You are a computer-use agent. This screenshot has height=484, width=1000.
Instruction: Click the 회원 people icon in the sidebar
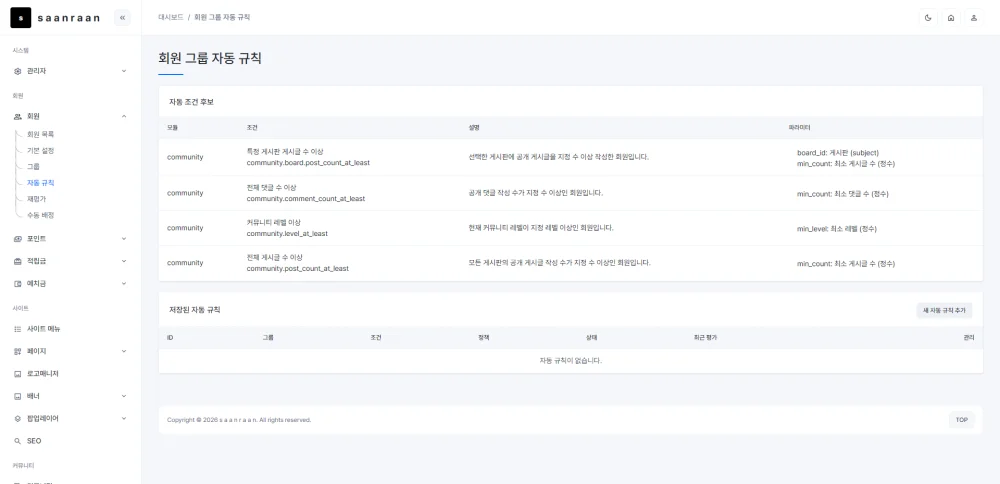pos(18,116)
